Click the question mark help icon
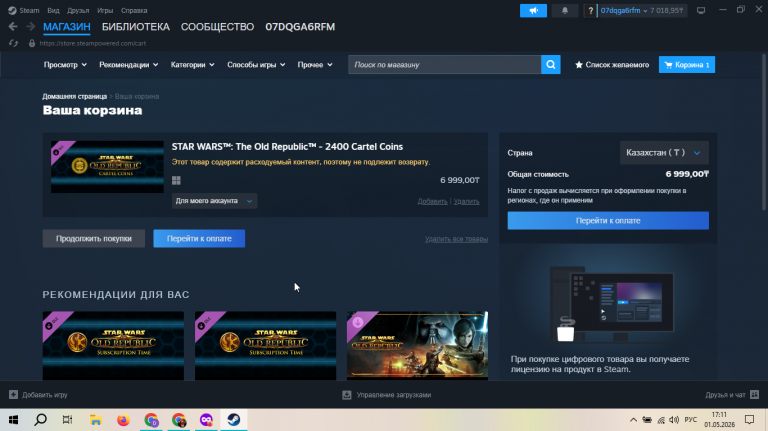This screenshot has height=431, width=768. (590, 10)
